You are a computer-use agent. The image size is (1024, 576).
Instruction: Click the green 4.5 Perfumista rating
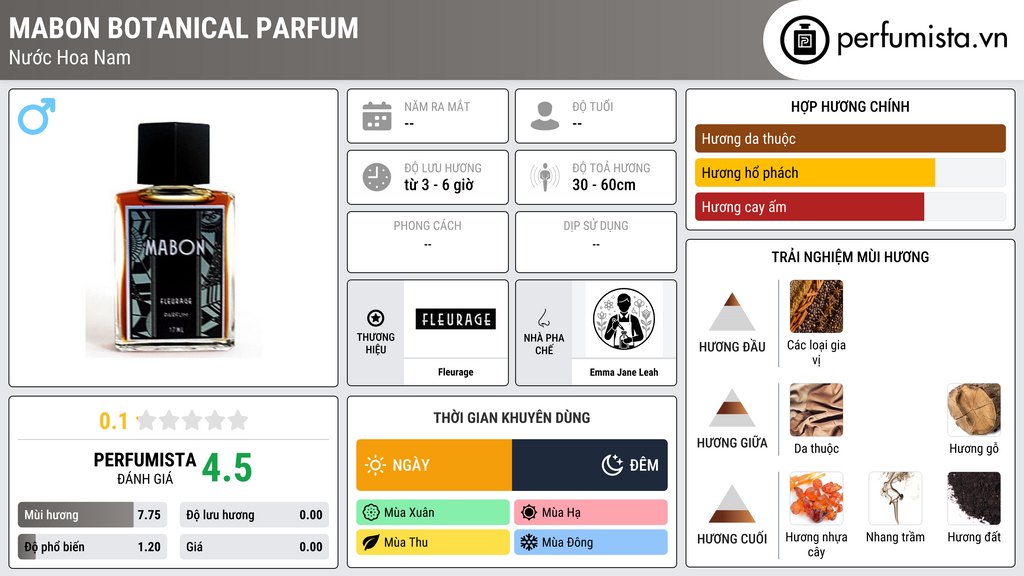pyautogui.click(x=227, y=468)
